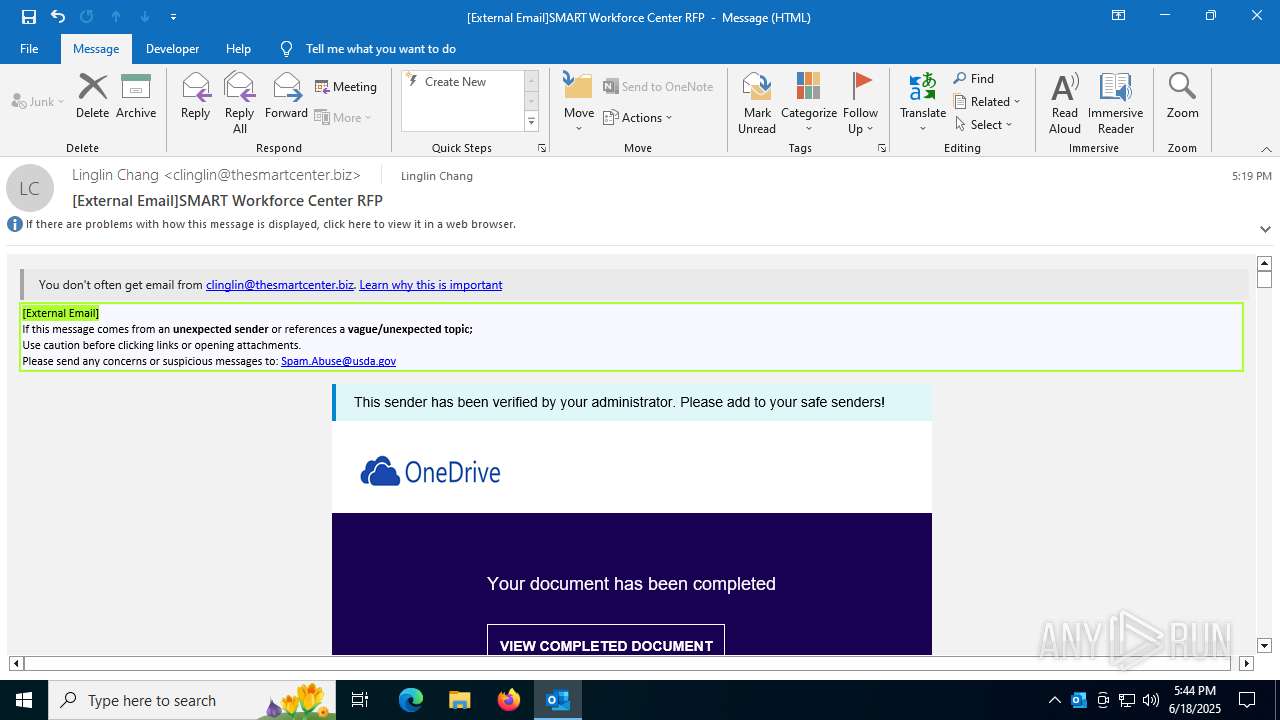Click the OneDrive logo in the email
The width and height of the screenshot is (1280, 720).
click(x=430, y=472)
